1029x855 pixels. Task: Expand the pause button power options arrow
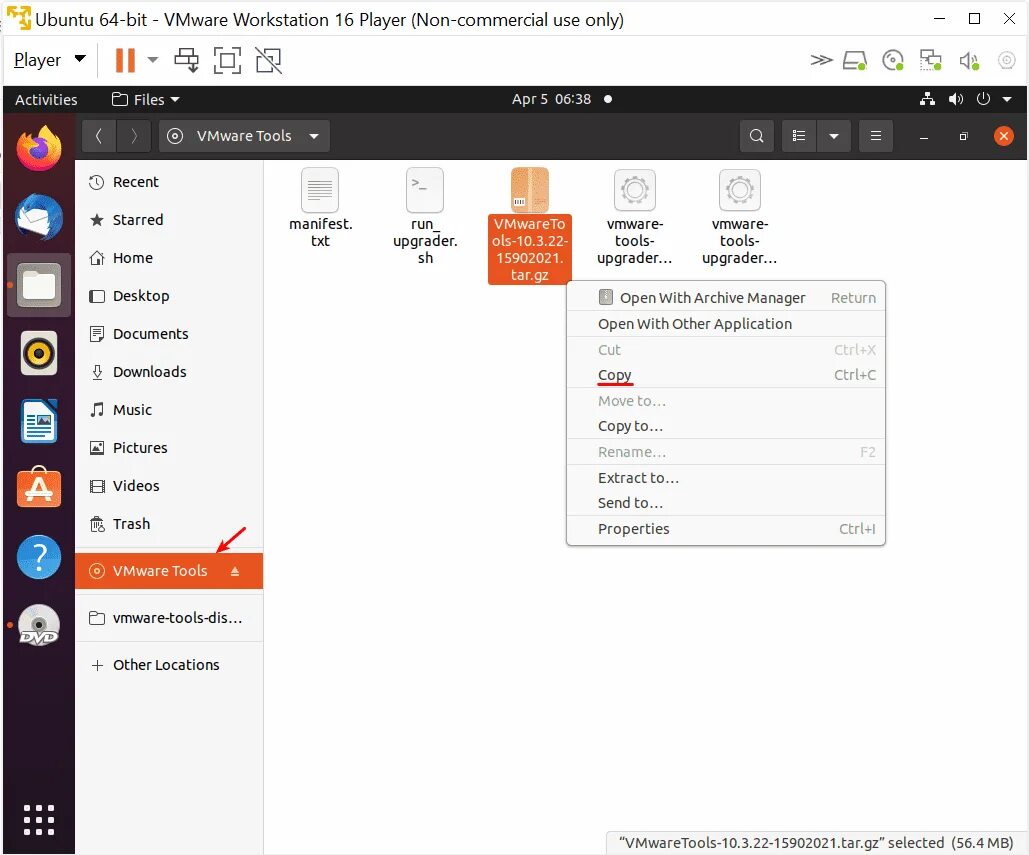point(153,60)
